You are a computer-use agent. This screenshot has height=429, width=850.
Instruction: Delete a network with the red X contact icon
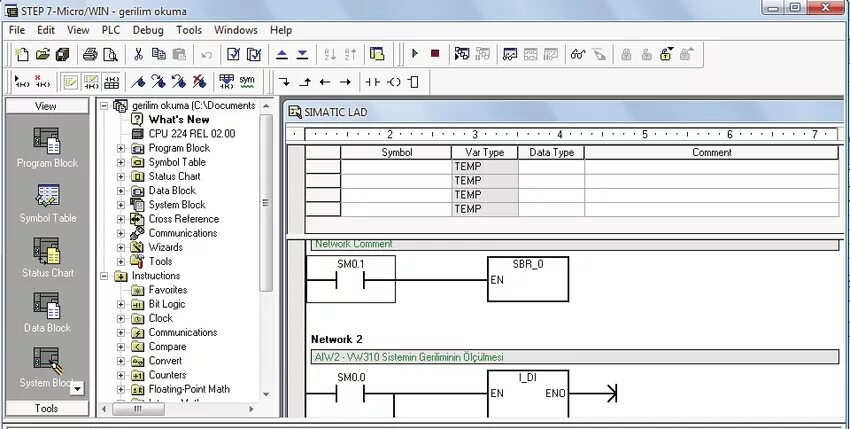click(x=42, y=82)
